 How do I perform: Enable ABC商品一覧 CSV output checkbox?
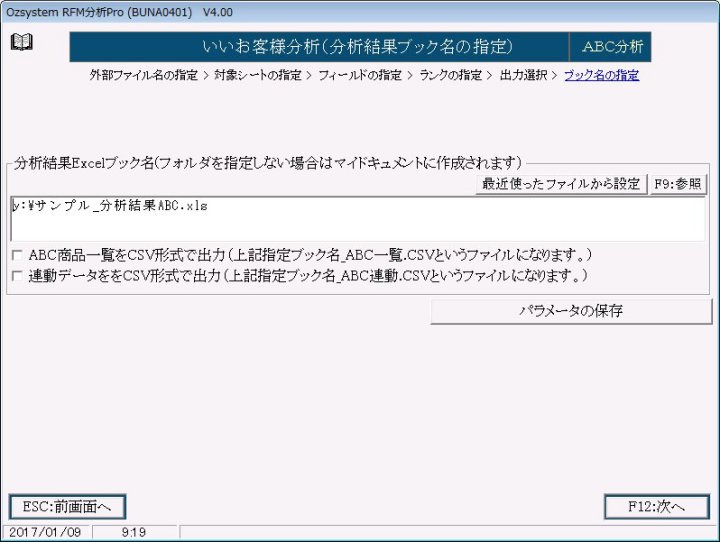point(17,254)
